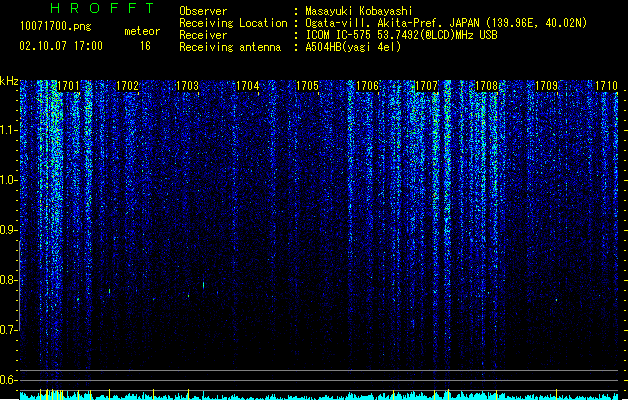Select the observer name Masayuki Kobayashi
The width and height of the screenshot is (629, 400).
click(x=359, y=11)
